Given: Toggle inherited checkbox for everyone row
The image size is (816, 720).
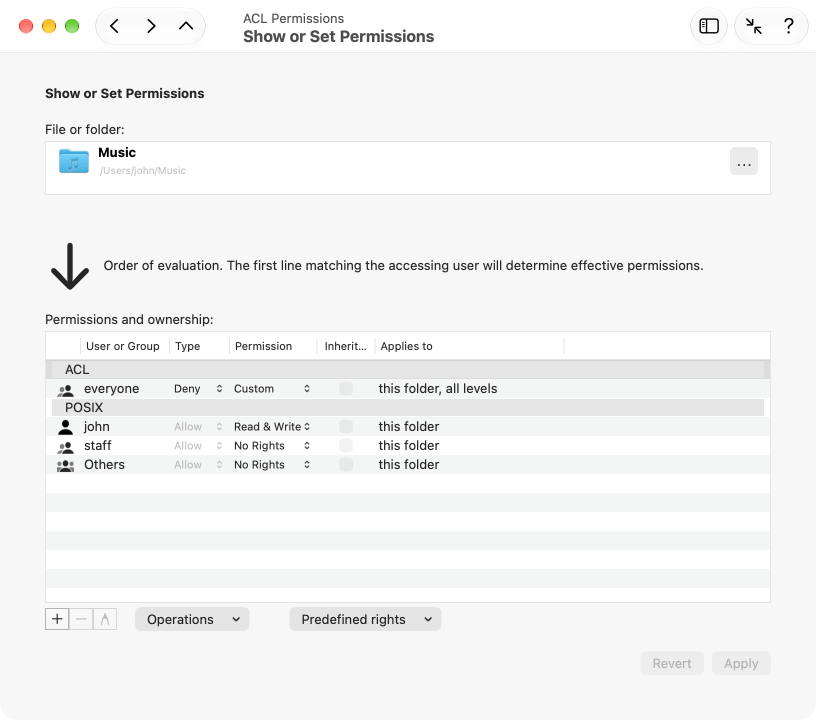Looking at the screenshot, I should 346,389.
